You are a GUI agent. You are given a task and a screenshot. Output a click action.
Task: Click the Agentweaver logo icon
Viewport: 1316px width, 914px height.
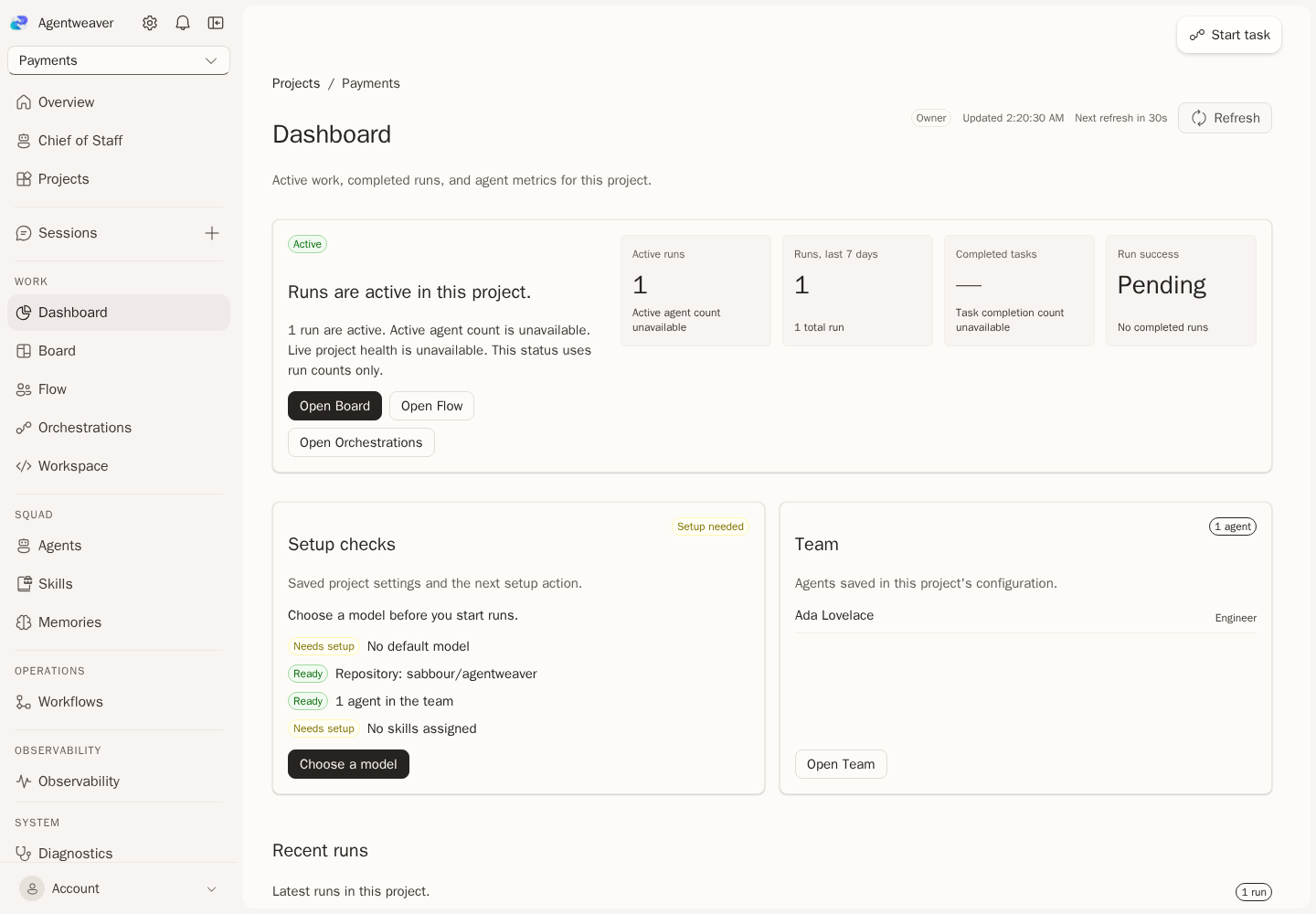19,23
